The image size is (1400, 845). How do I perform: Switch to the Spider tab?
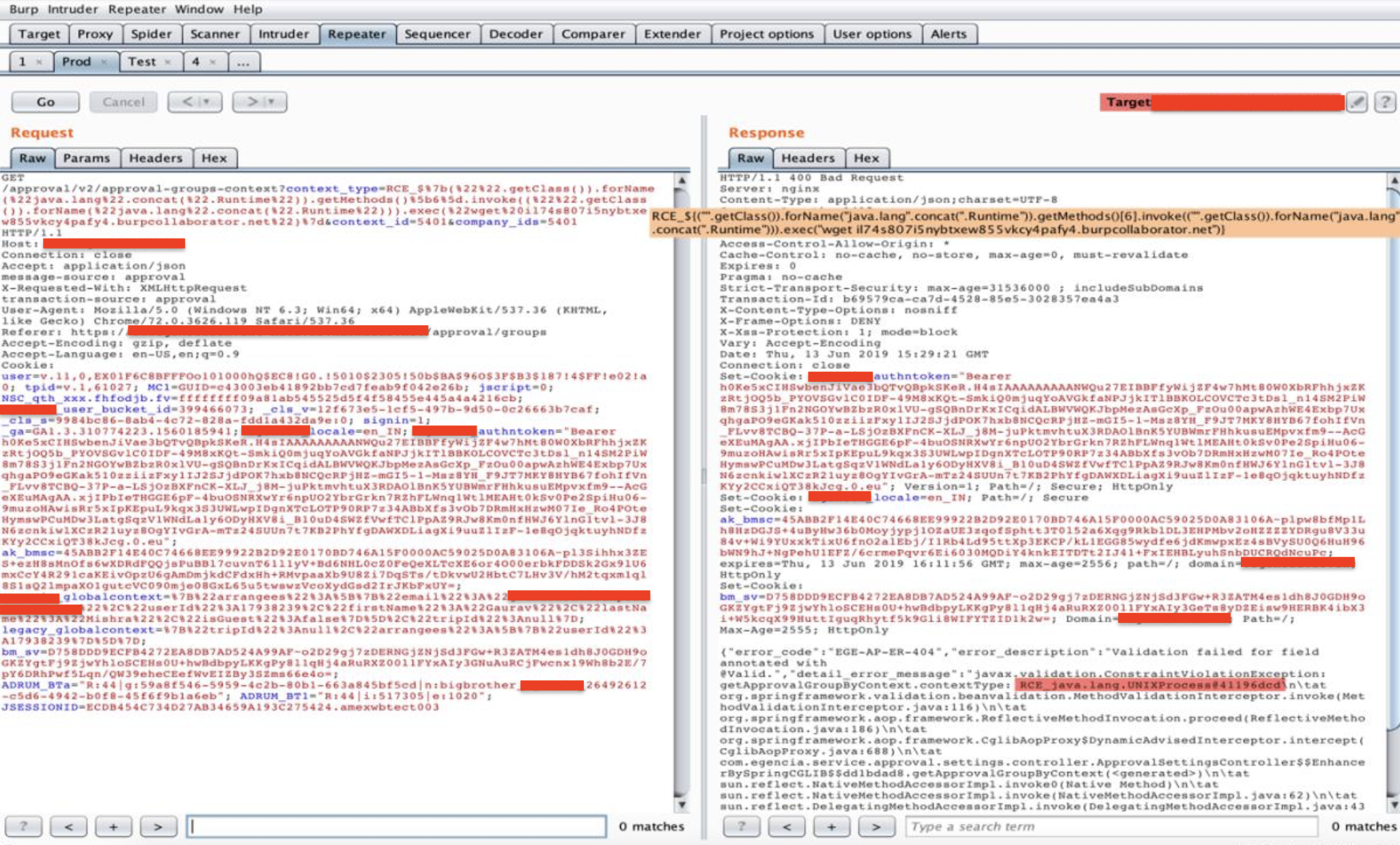pos(152,34)
